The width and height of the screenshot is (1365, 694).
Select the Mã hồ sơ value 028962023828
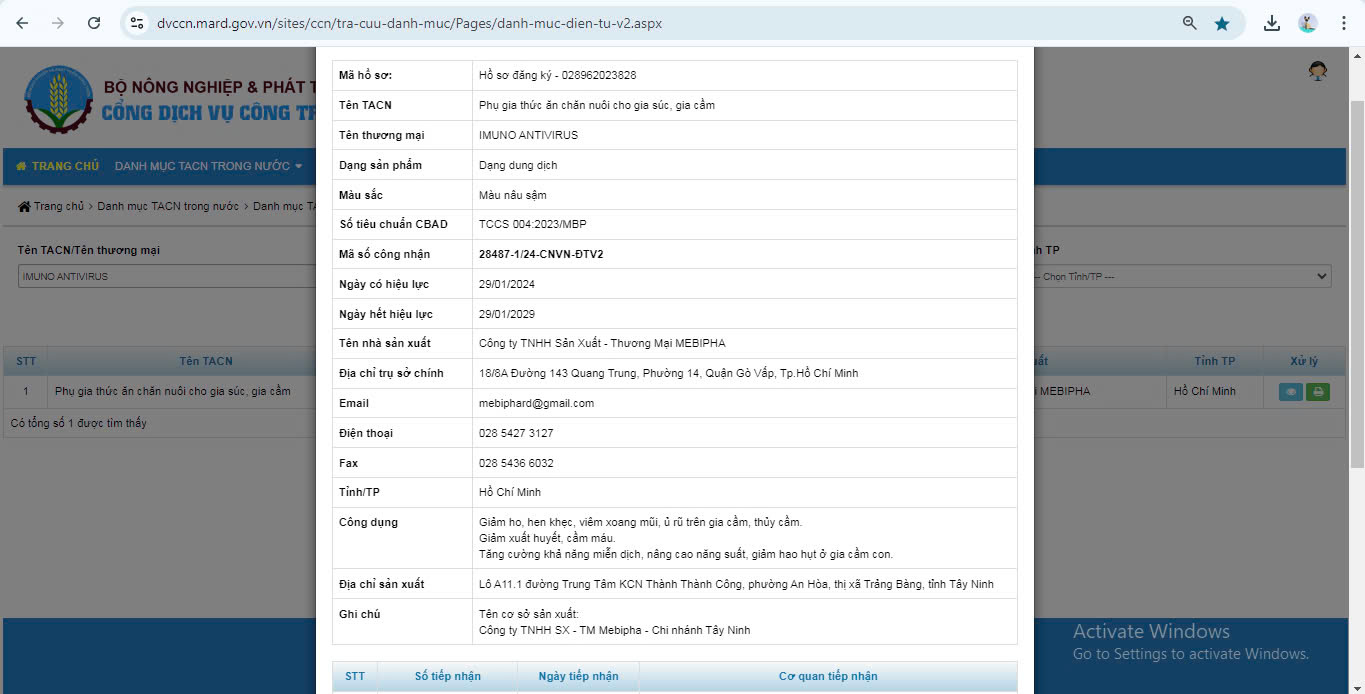click(x=599, y=75)
